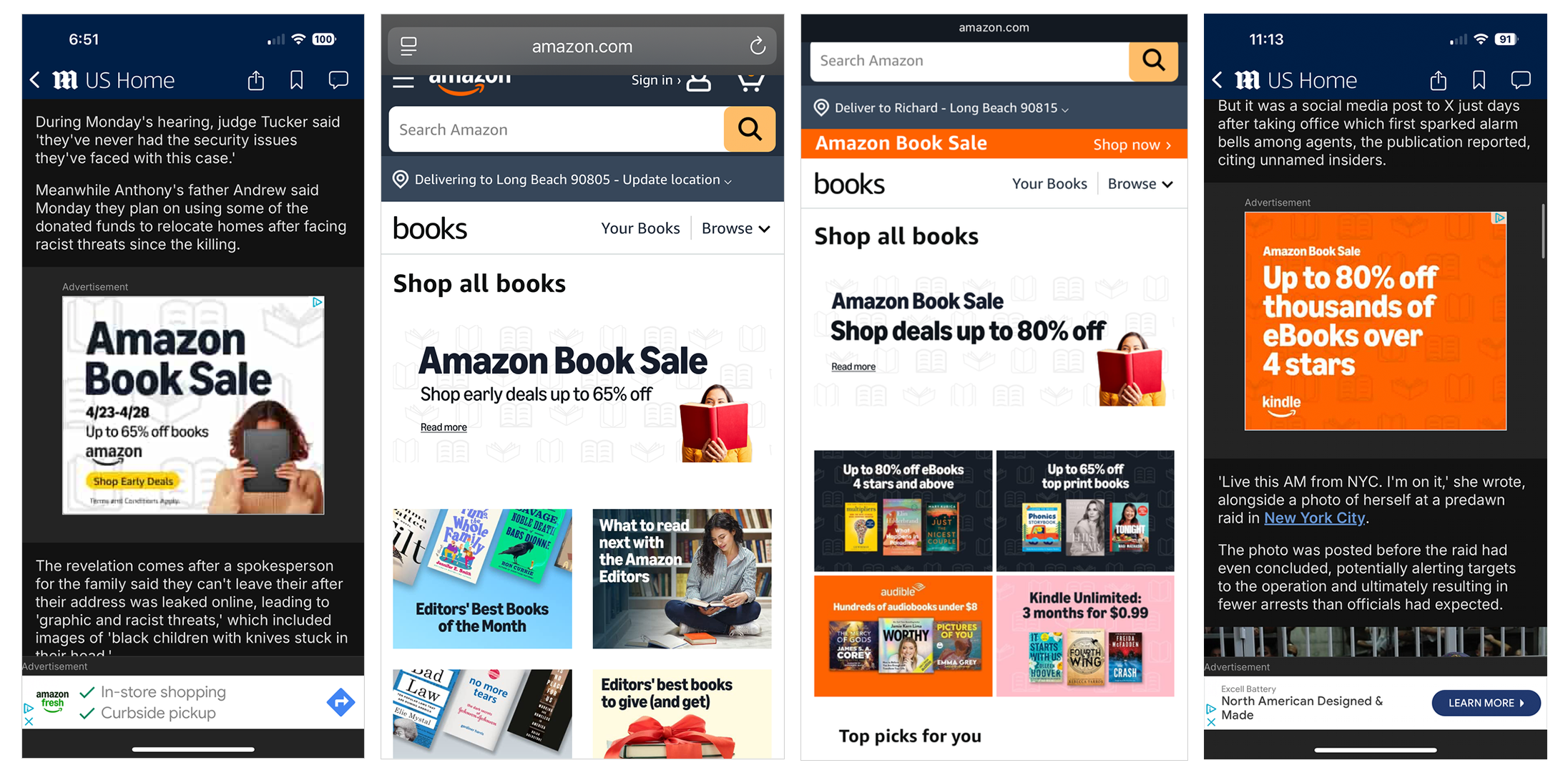Open comments icon in left phone header

pyautogui.click(x=338, y=80)
